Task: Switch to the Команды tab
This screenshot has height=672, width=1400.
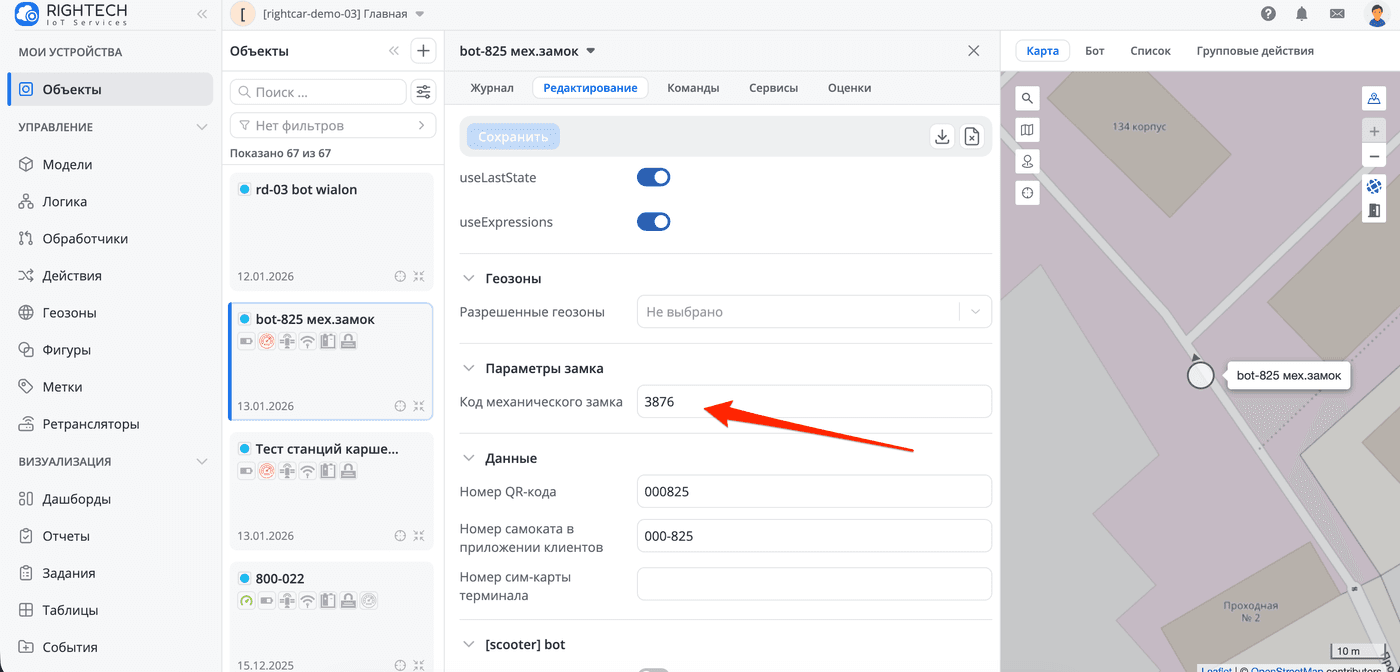Action: click(693, 88)
